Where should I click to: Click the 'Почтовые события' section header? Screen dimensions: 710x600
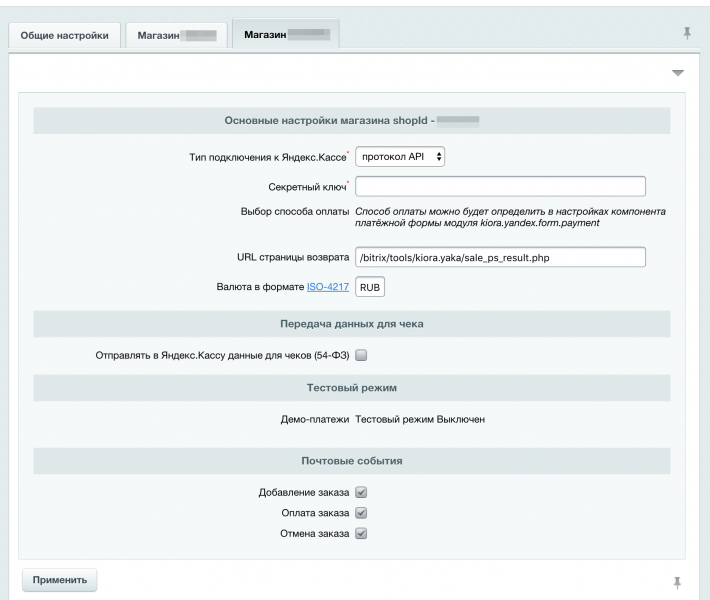click(x=352, y=461)
